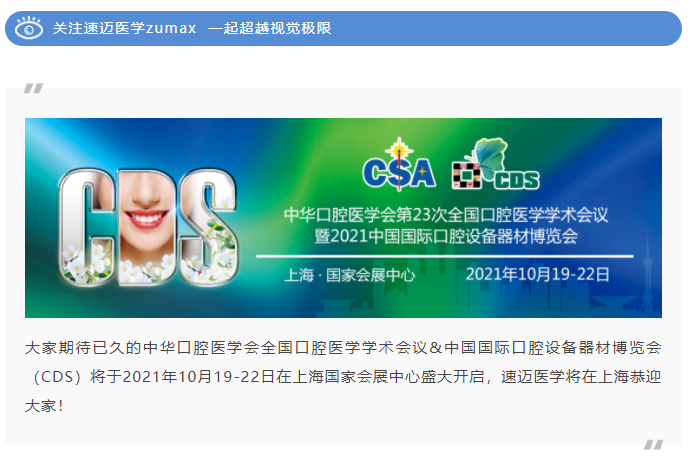Click the eye icon in blue header
The width and height of the screenshot is (700, 474).
pyautogui.click(x=29, y=28)
